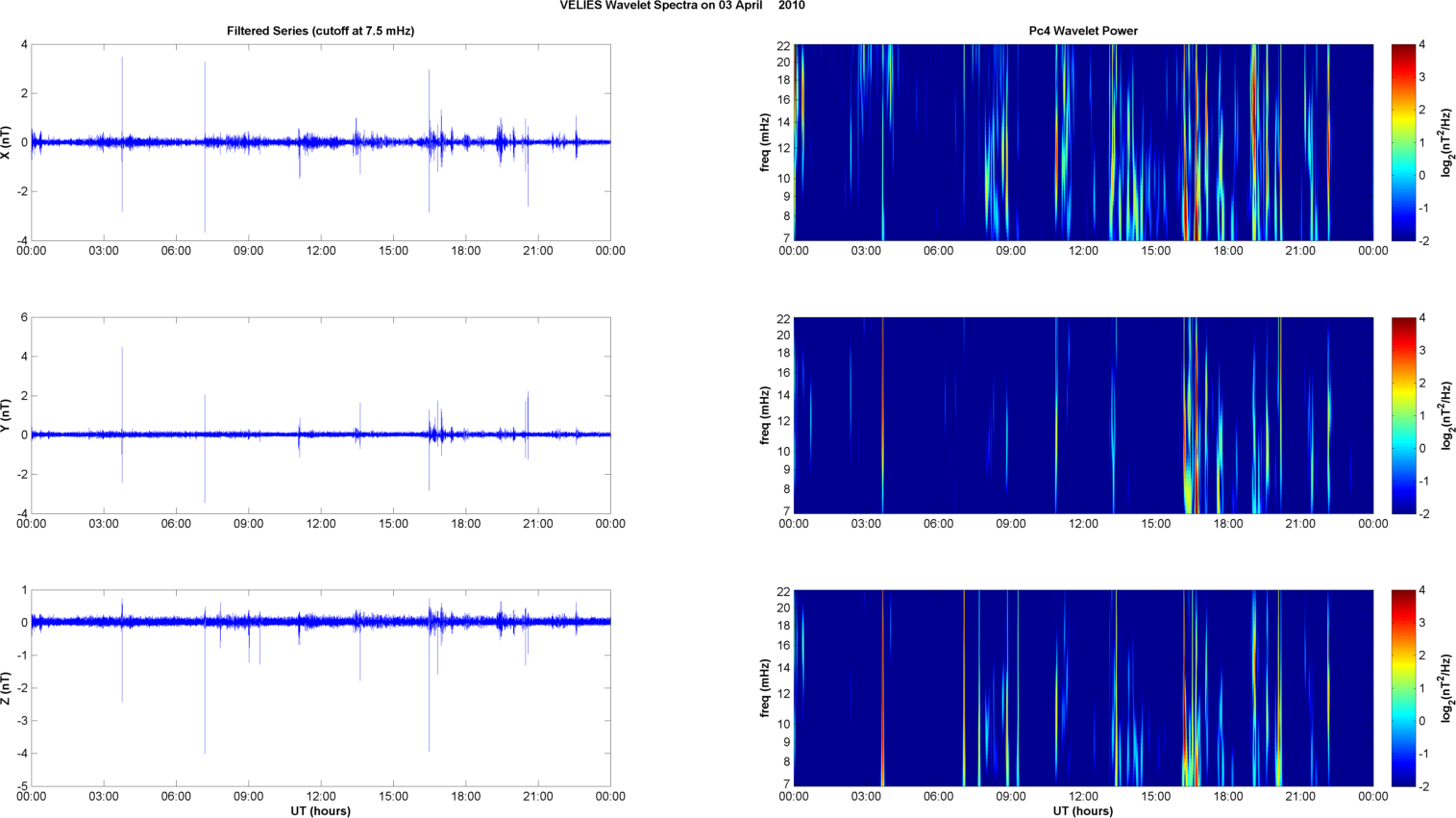This screenshot has width=1456, height=818.
Task: Click the 'Y (nT)' y-axis label
Action: [x=7, y=415]
